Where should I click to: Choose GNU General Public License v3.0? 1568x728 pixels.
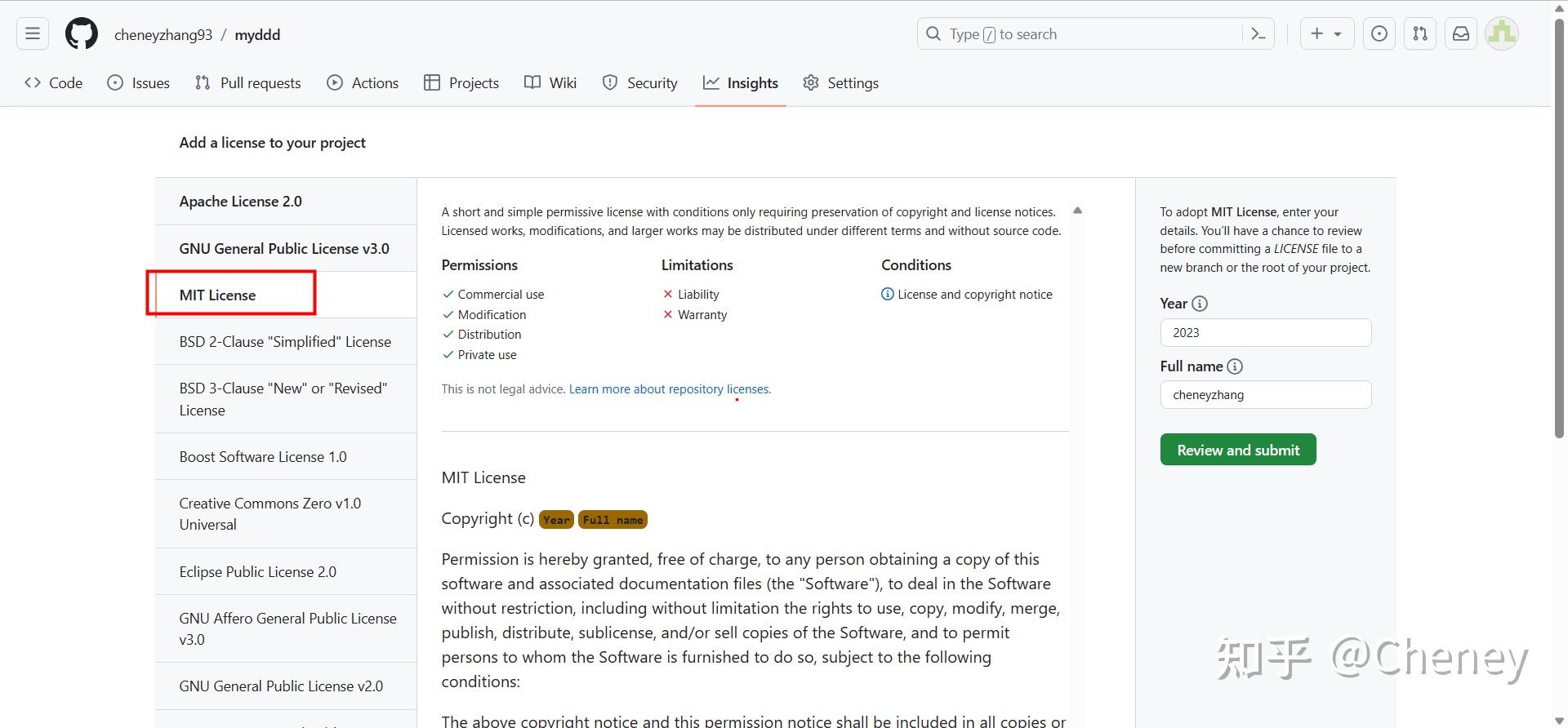click(x=284, y=249)
